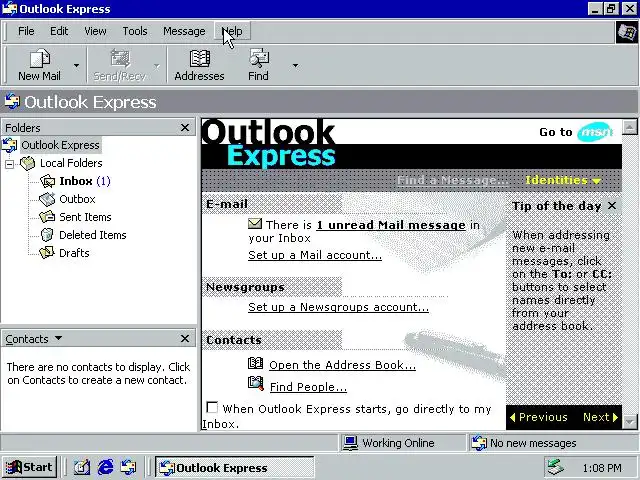The image size is (640, 480).
Task: Click the Find People link
Action: (309, 387)
